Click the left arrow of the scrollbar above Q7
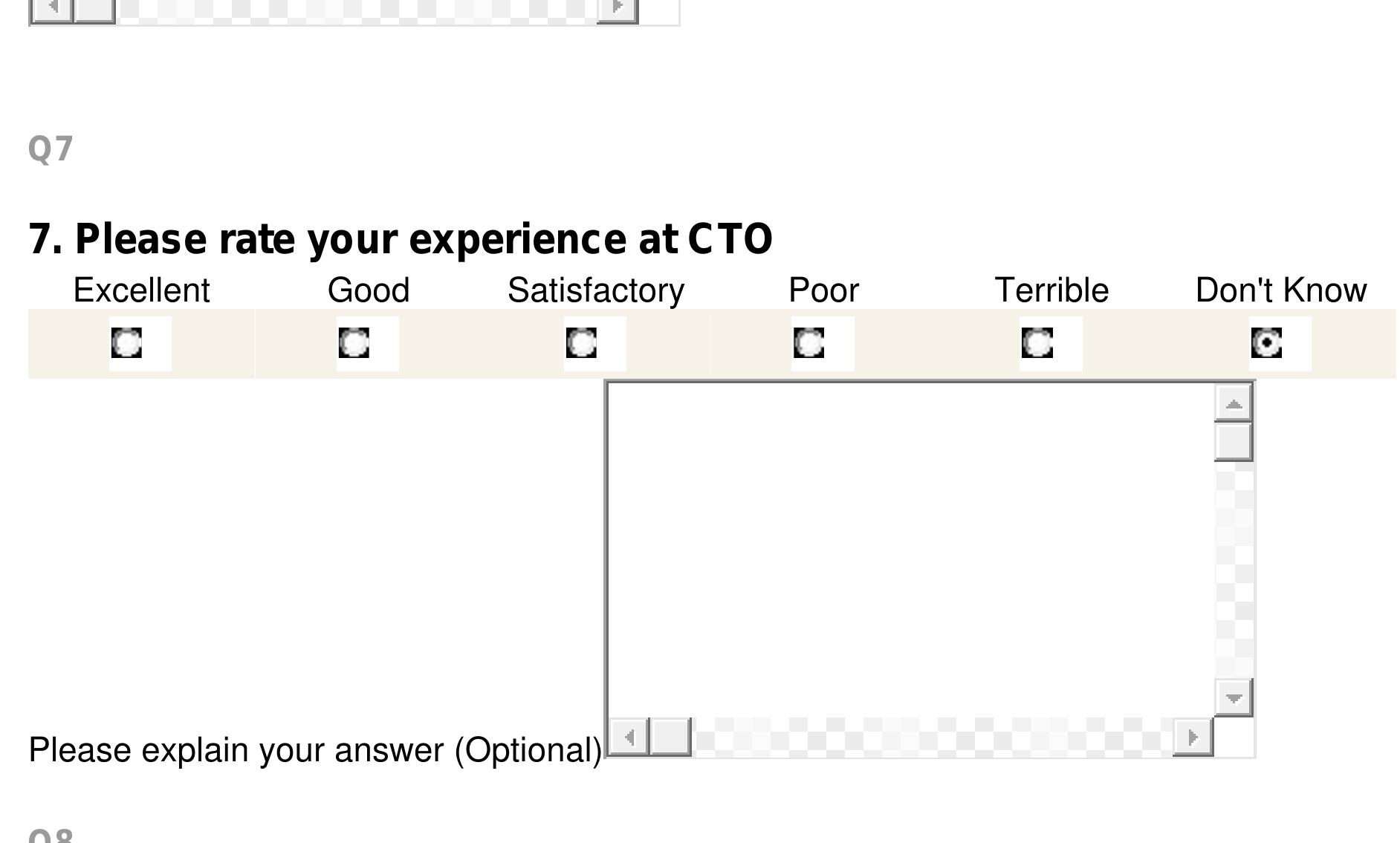Screen dimensions: 1400x843 [52, 9]
